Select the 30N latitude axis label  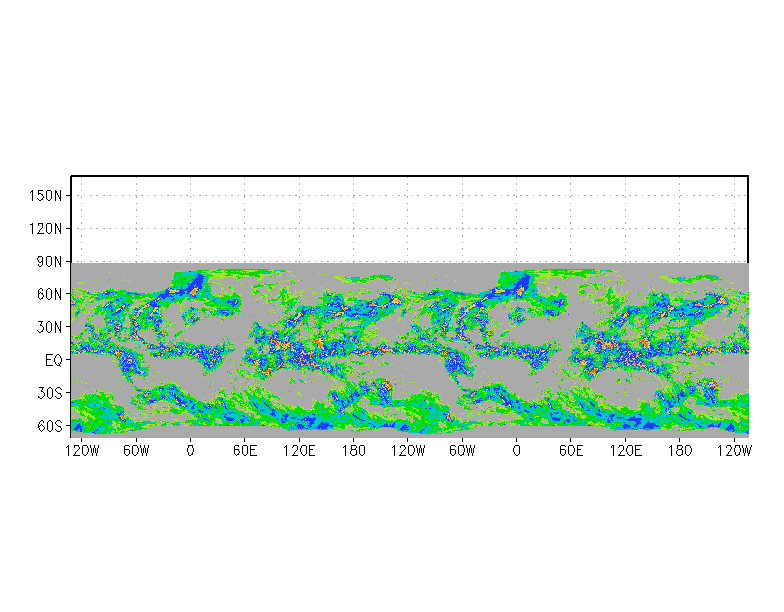pyautogui.click(x=50, y=328)
